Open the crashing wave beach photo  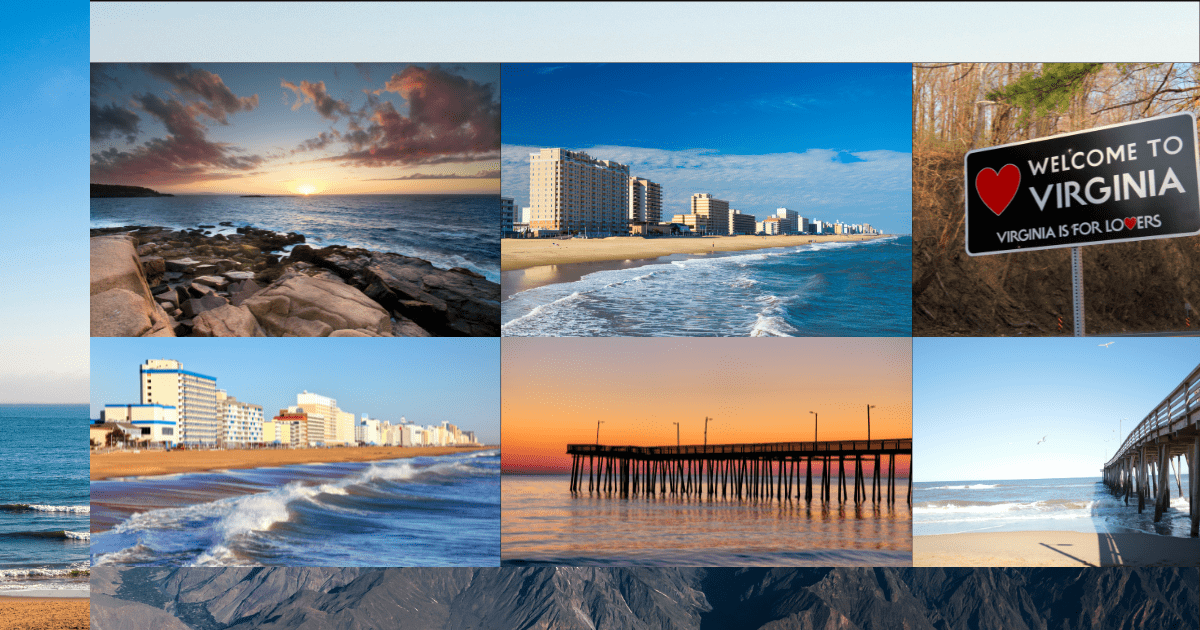pos(295,452)
